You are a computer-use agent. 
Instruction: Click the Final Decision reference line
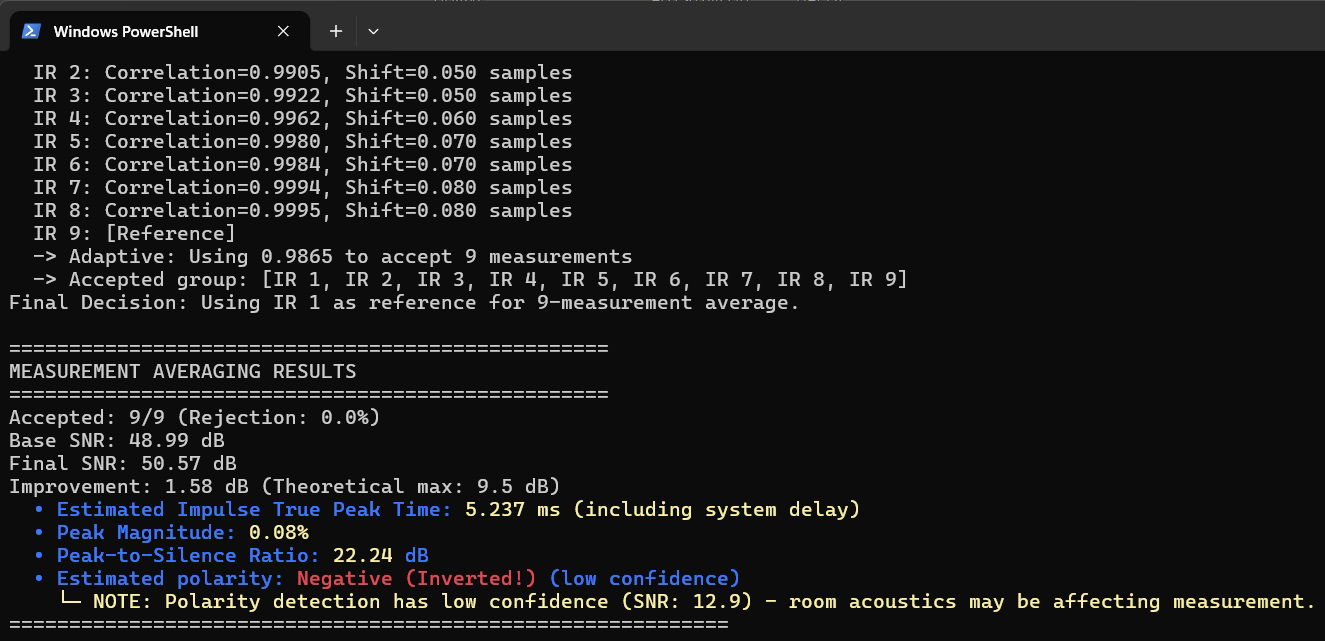point(404,302)
